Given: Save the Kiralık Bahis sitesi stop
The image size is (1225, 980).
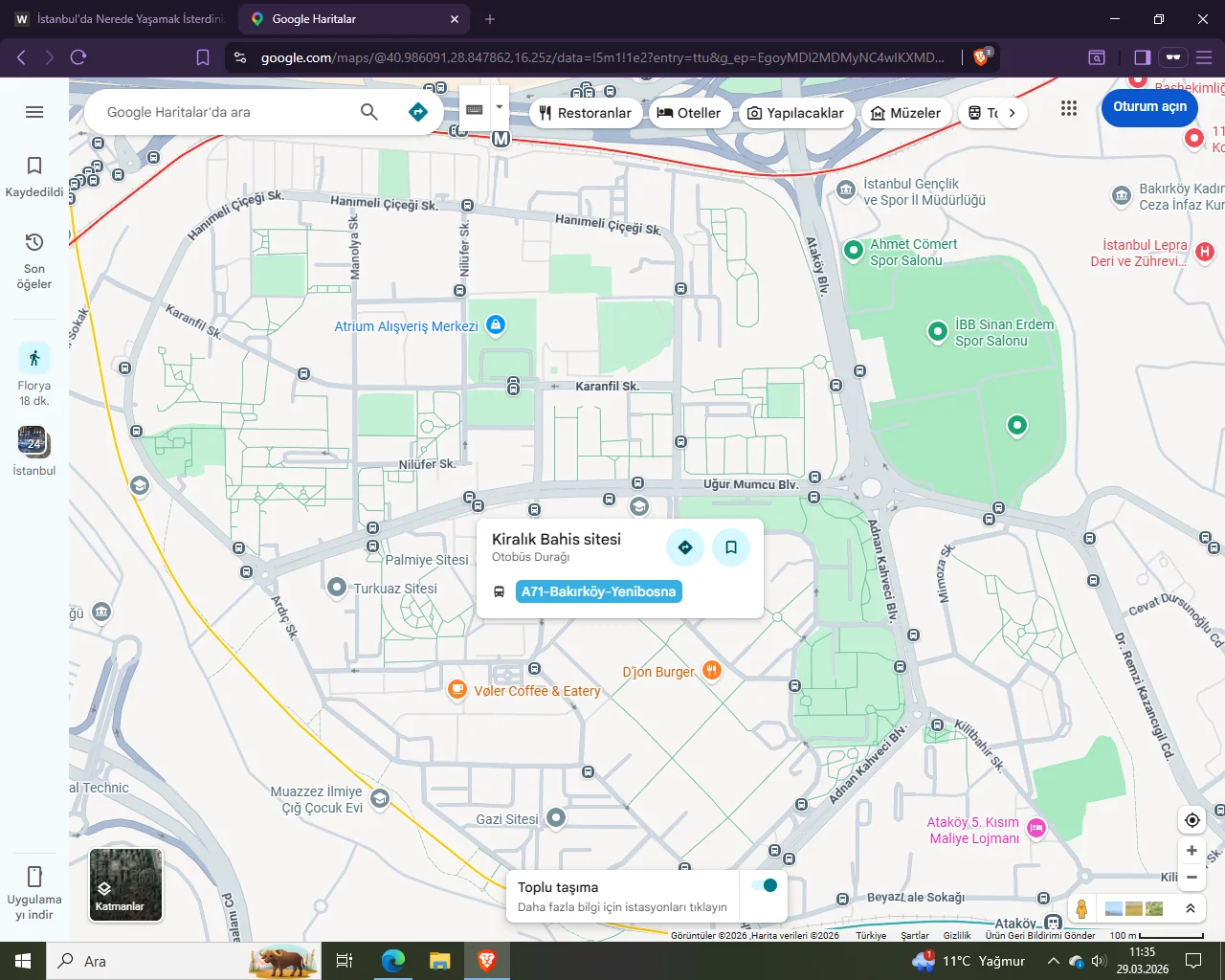Looking at the screenshot, I should pyautogui.click(x=731, y=547).
